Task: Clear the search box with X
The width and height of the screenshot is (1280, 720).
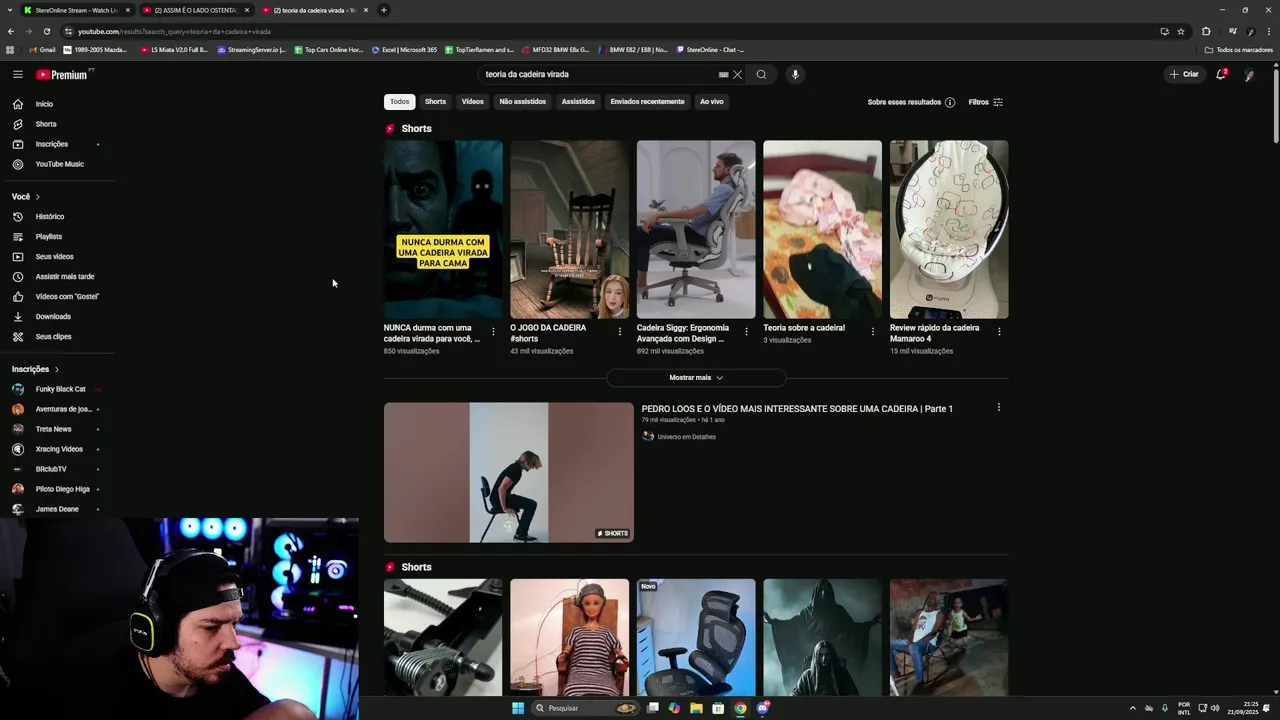Action: (737, 74)
